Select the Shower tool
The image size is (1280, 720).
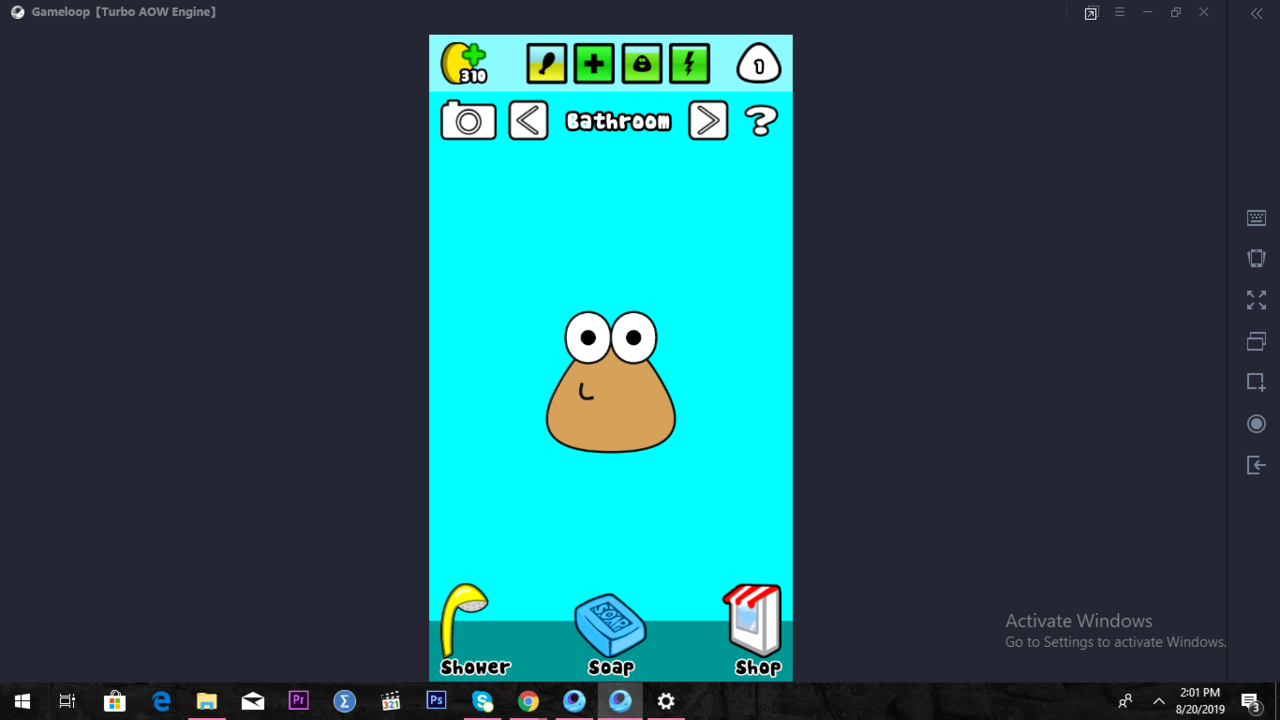(475, 630)
